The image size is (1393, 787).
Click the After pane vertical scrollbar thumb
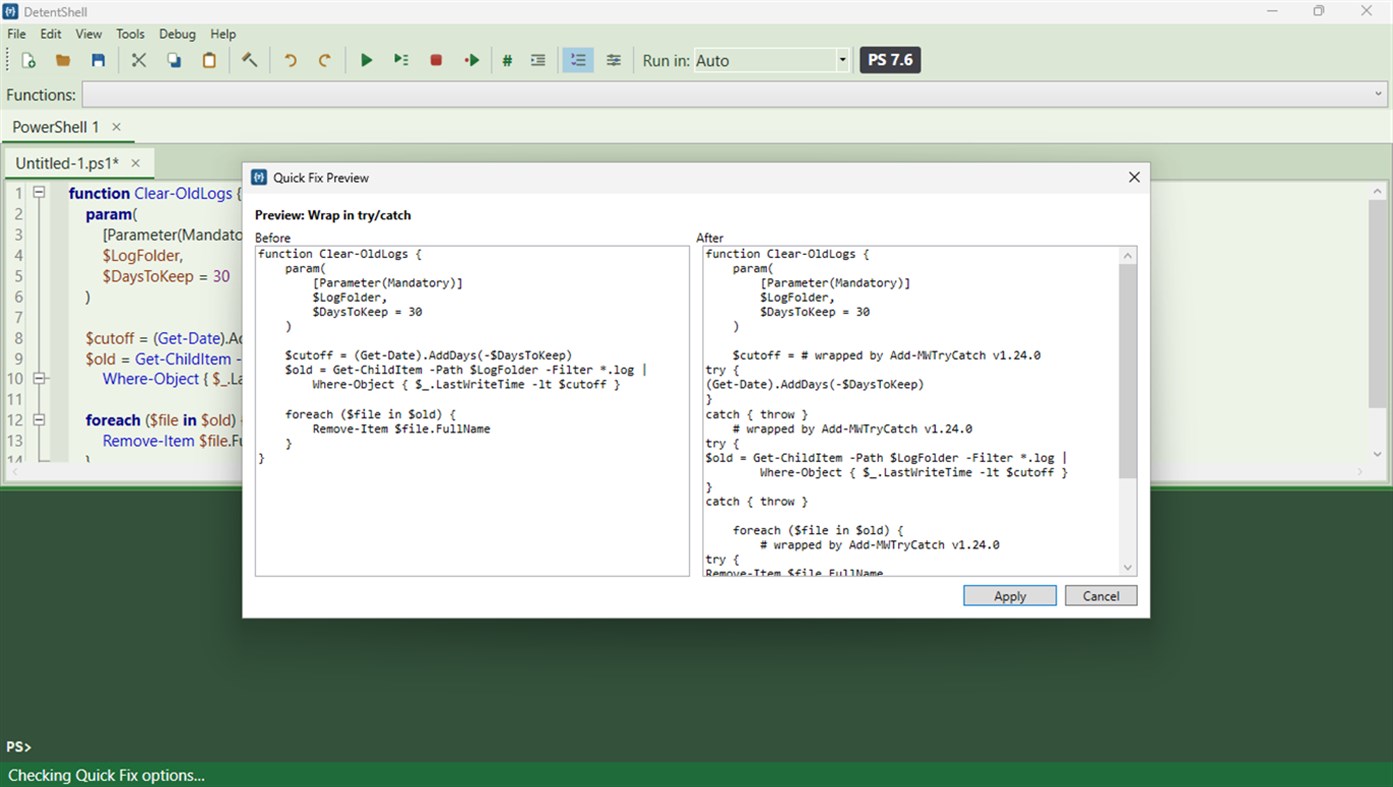[x=1128, y=371]
